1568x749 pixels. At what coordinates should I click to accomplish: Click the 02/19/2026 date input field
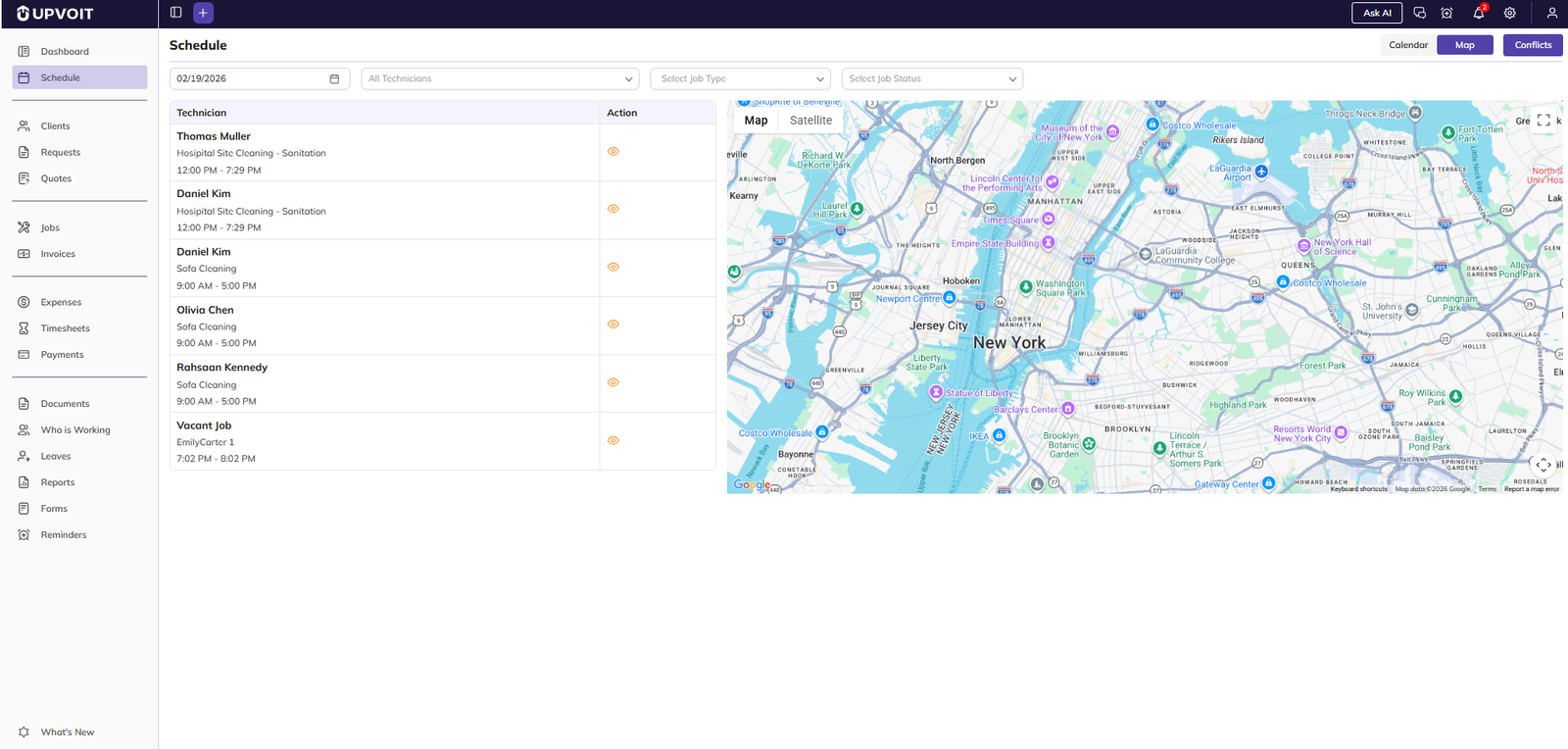pyautogui.click(x=260, y=78)
